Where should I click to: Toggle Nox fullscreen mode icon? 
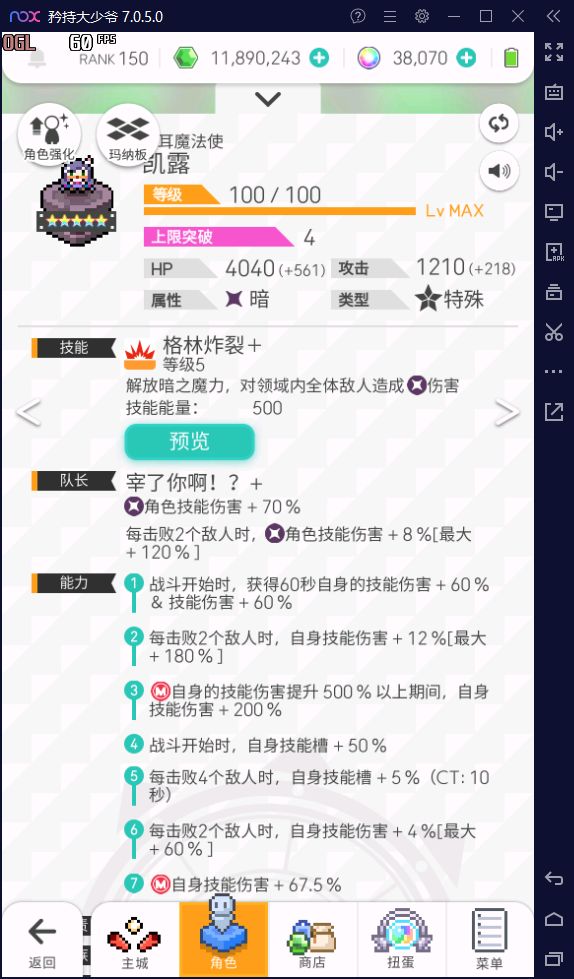tap(553, 52)
